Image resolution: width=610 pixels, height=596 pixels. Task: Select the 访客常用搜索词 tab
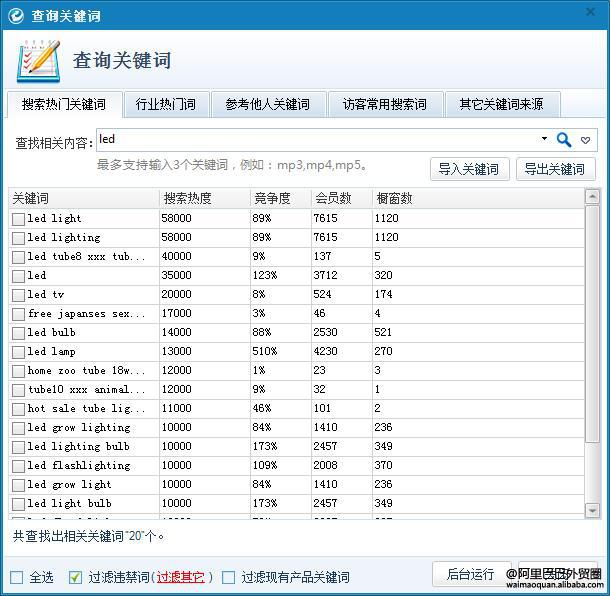[x=384, y=104]
